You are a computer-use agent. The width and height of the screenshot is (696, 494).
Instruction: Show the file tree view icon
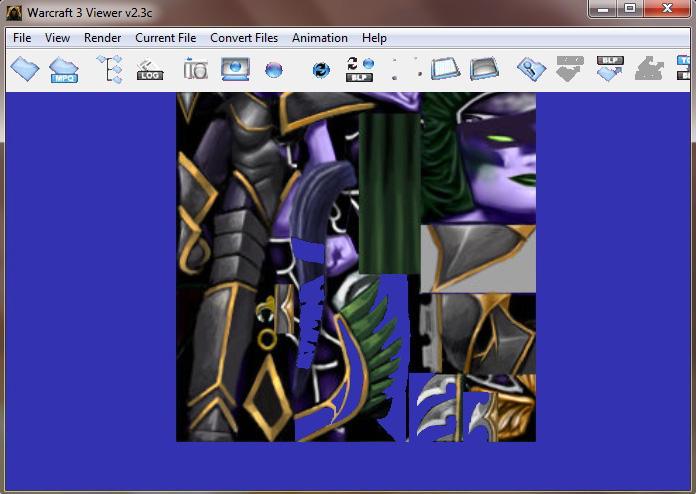109,69
